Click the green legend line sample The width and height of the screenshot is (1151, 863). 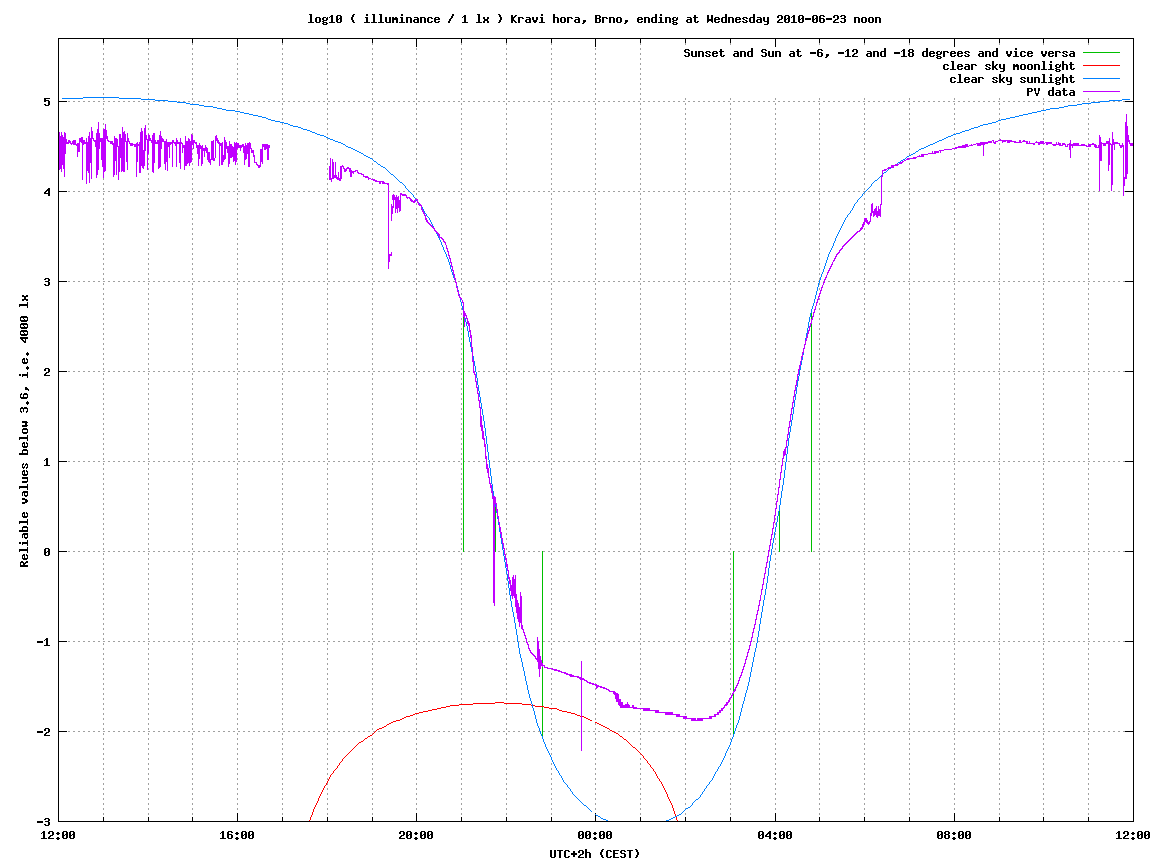click(x=1101, y=53)
